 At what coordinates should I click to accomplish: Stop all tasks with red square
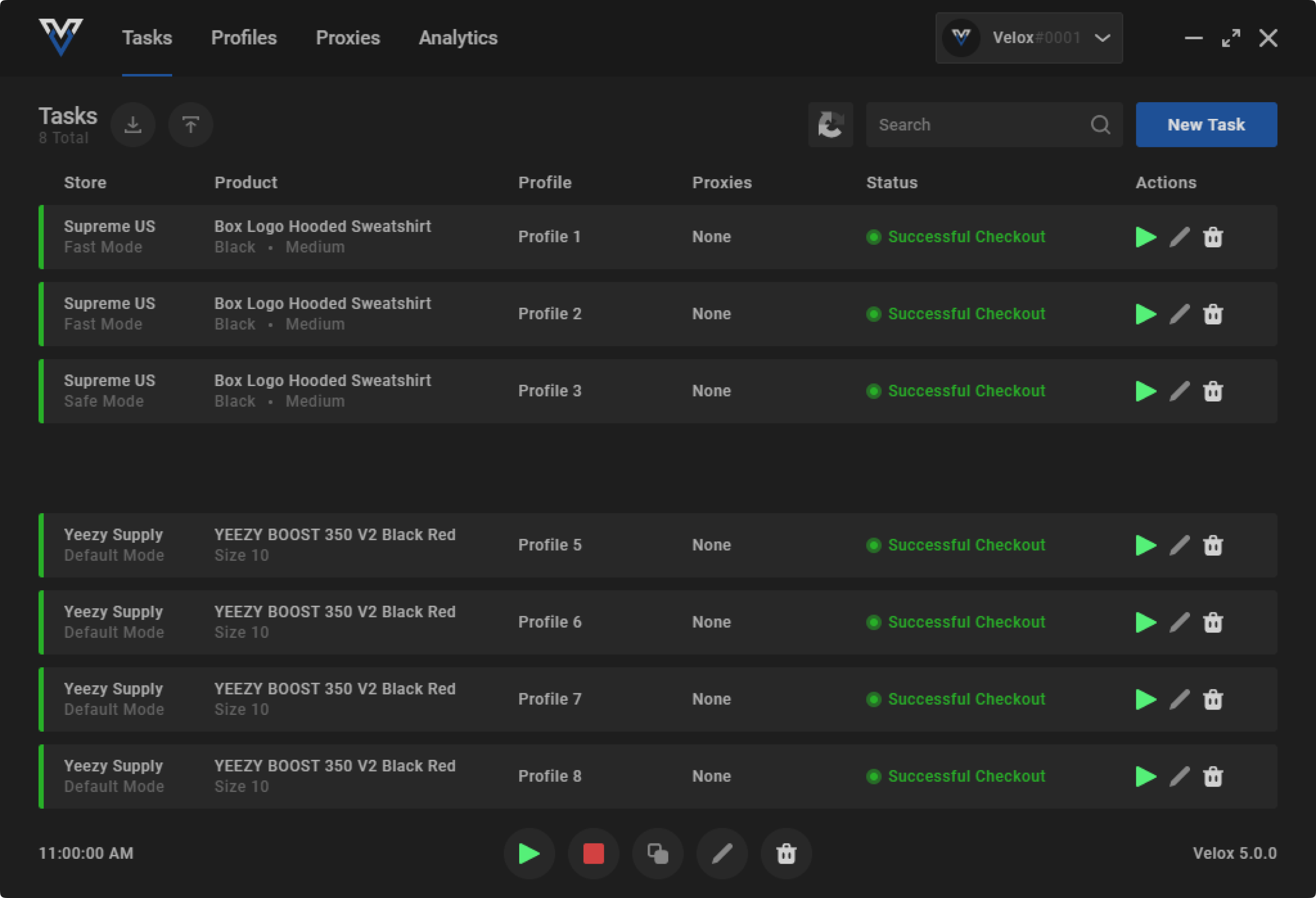(593, 853)
